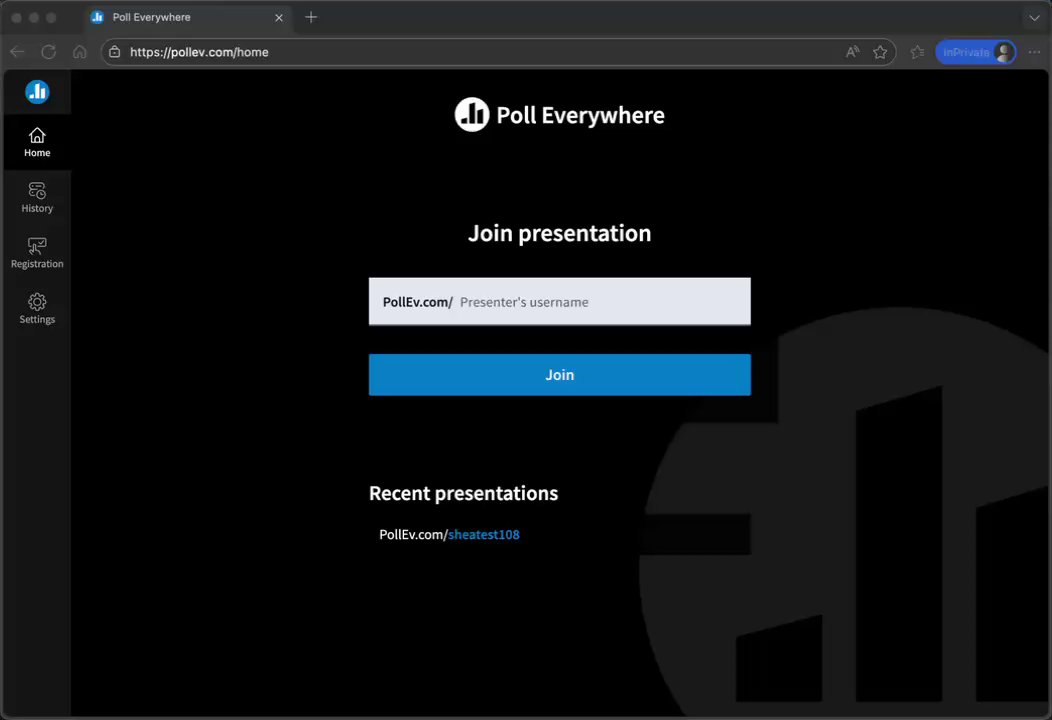Open the Registration sidebar item
1052x720 pixels.
37,253
